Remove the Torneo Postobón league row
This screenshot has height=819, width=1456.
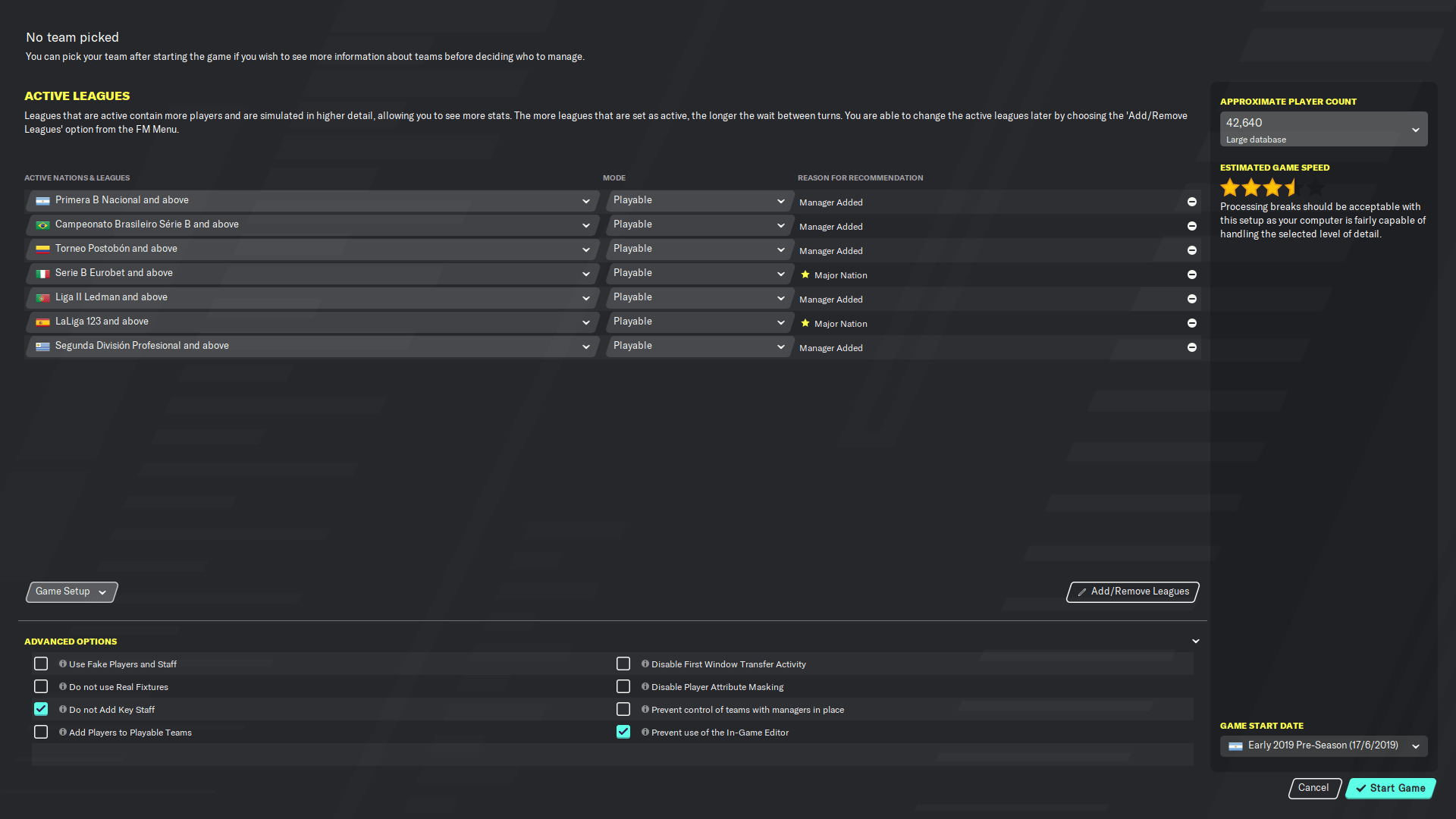pos(1192,250)
